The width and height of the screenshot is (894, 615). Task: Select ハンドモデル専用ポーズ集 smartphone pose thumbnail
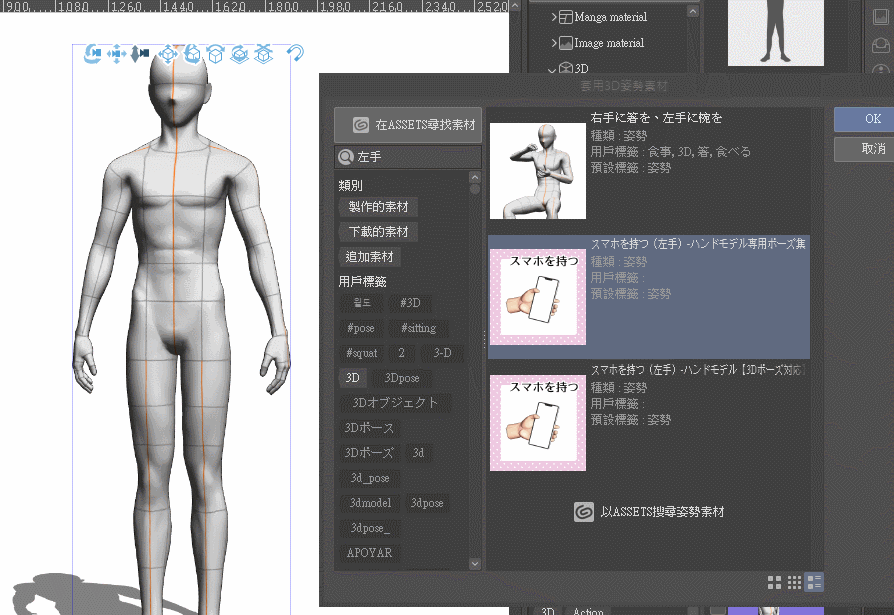538,297
